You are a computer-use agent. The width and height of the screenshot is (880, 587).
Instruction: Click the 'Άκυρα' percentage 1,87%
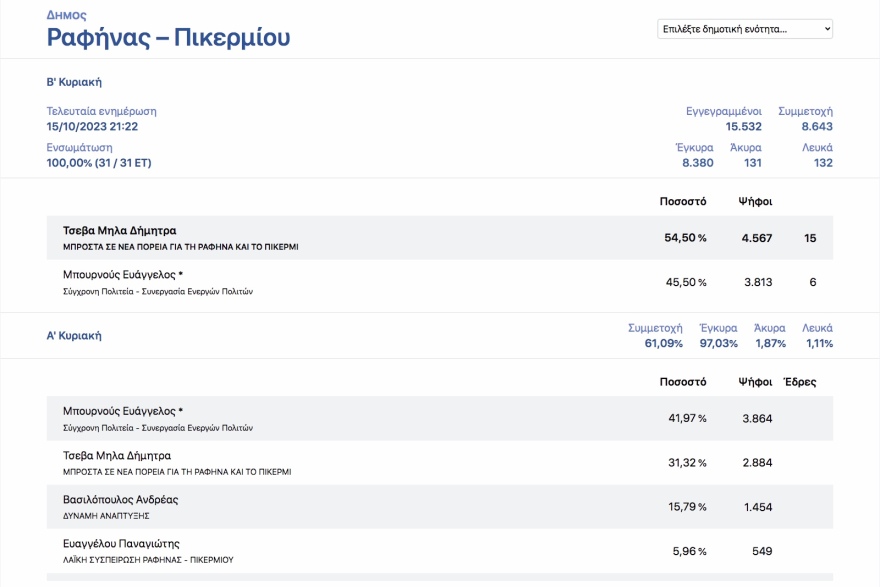[770, 344]
